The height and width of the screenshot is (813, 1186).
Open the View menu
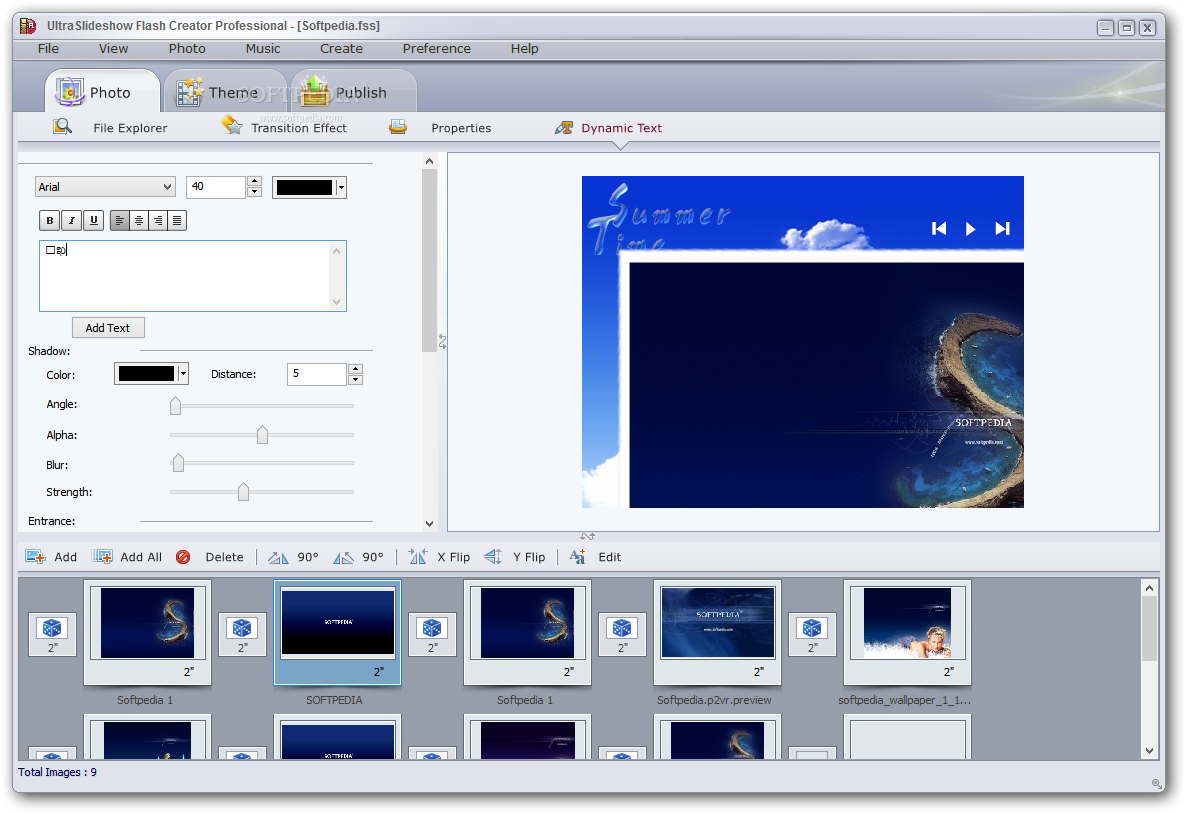point(113,48)
